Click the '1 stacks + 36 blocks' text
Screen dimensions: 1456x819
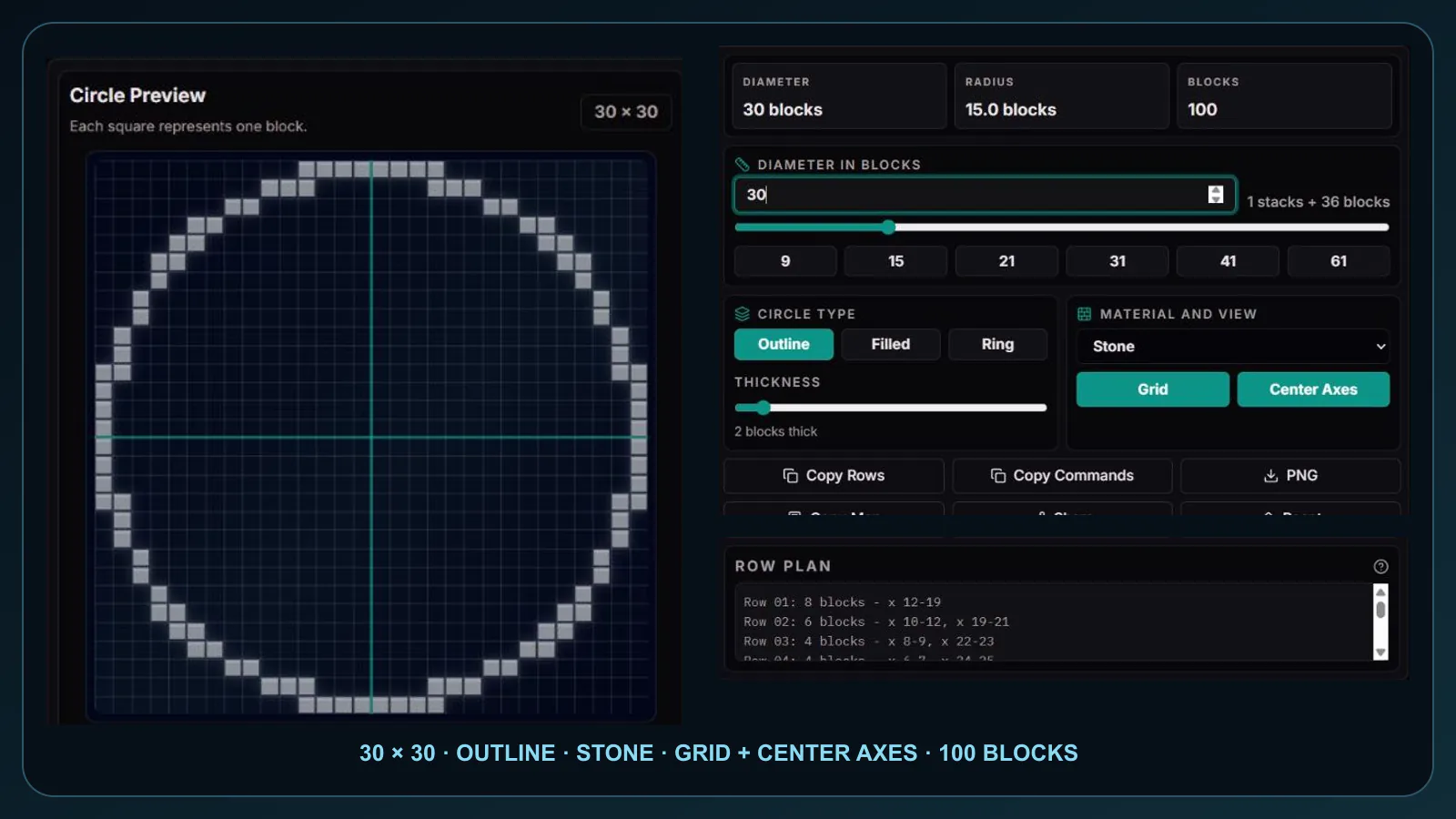tap(1318, 202)
